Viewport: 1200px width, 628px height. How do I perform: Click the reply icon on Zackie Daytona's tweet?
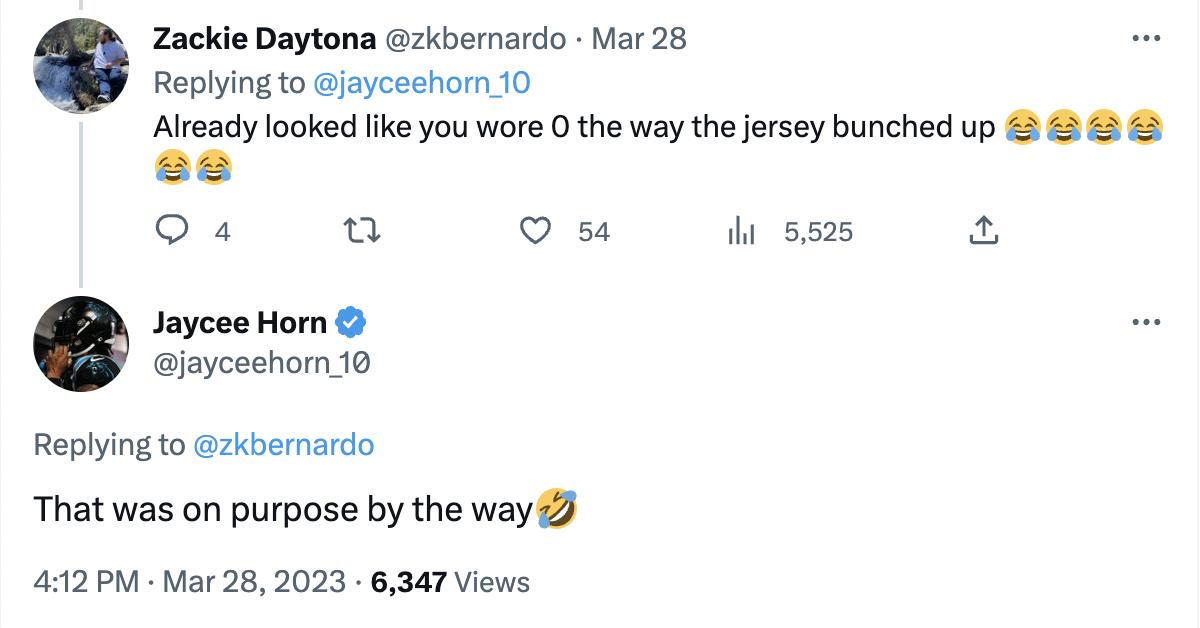tap(175, 232)
